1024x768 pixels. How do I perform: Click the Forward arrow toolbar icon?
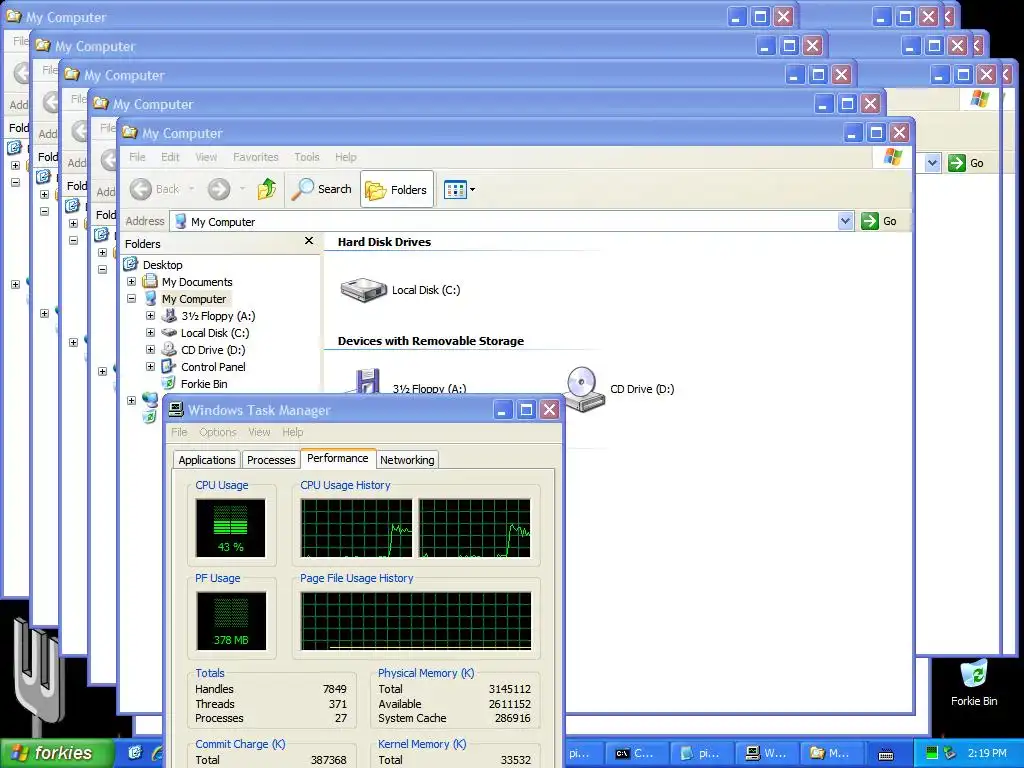click(x=219, y=189)
